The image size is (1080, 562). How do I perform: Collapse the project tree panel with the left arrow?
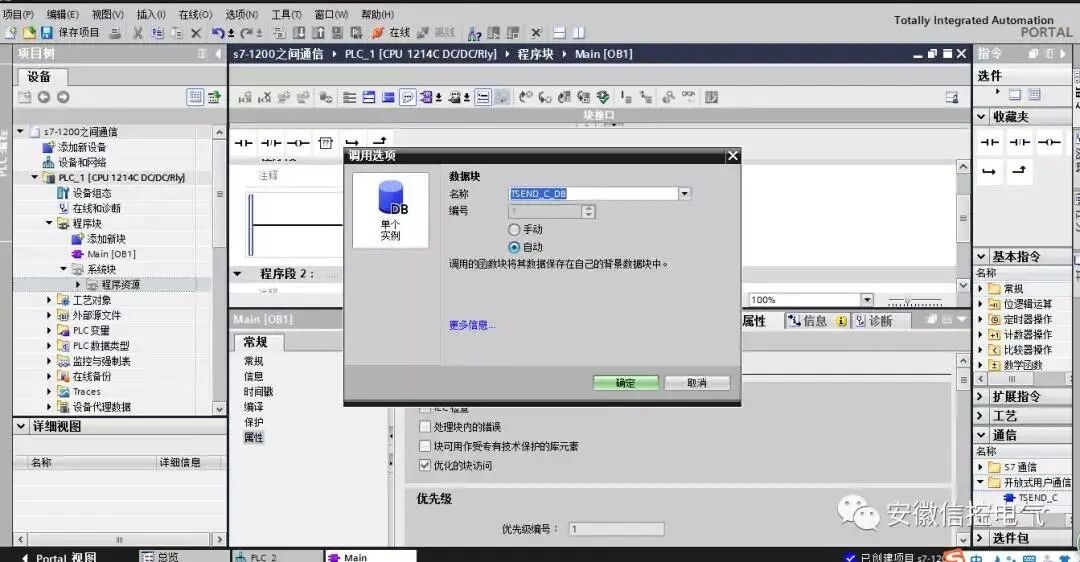[x=218, y=53]
